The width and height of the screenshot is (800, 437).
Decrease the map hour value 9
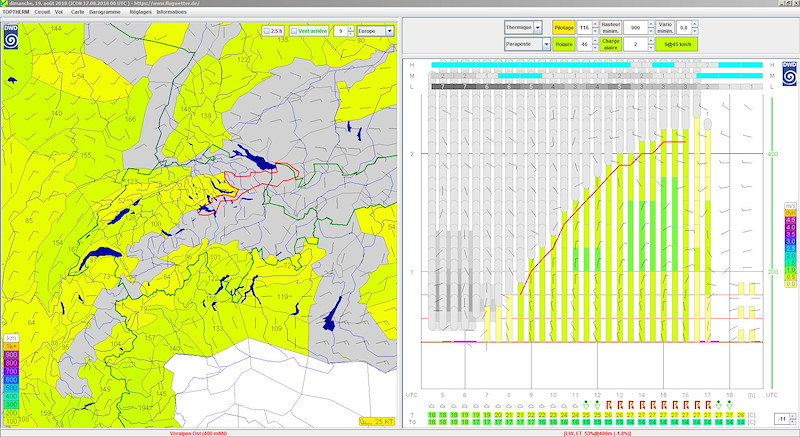pos(351,34)
